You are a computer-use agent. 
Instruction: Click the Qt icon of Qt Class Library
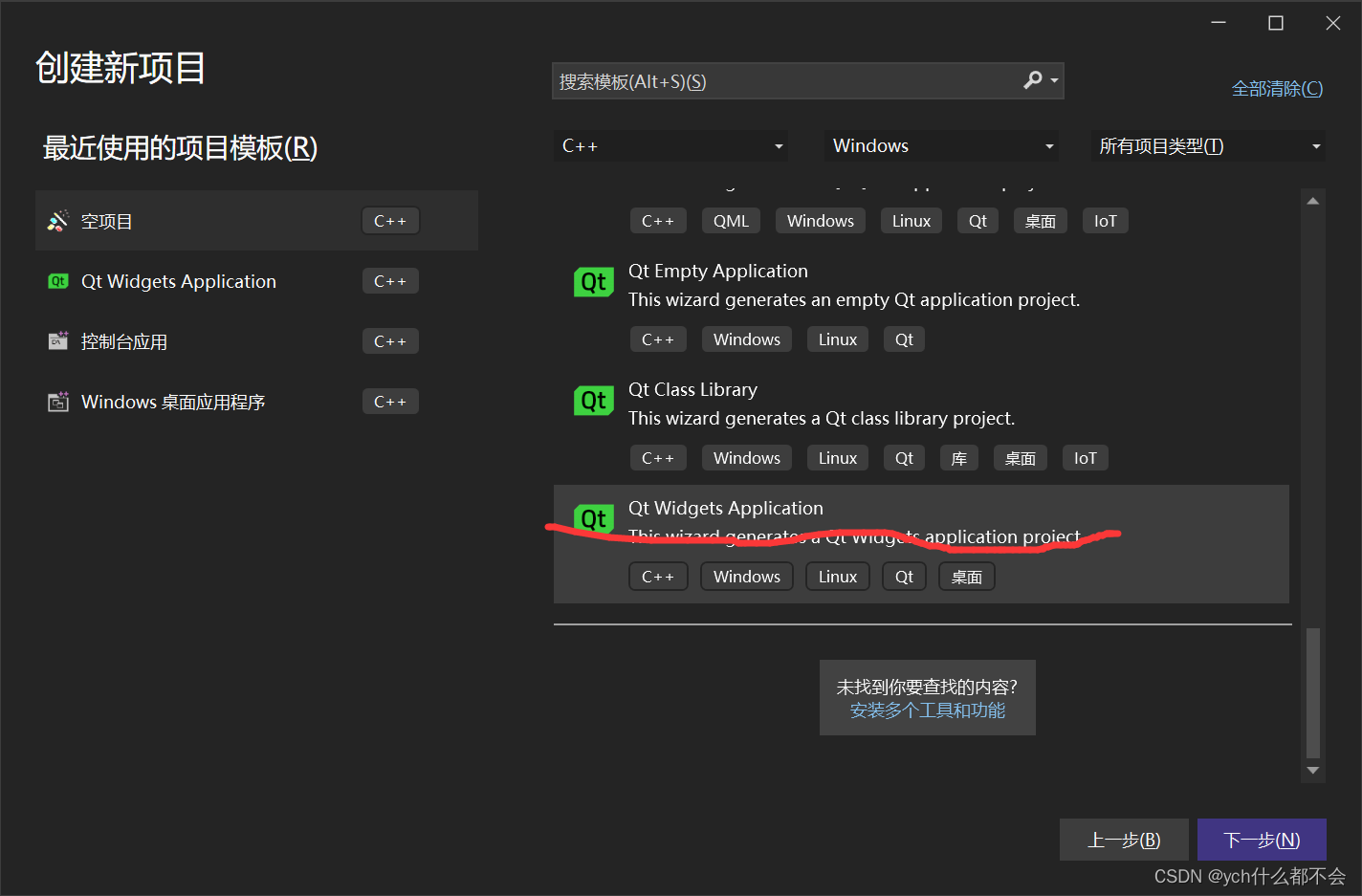593,400
